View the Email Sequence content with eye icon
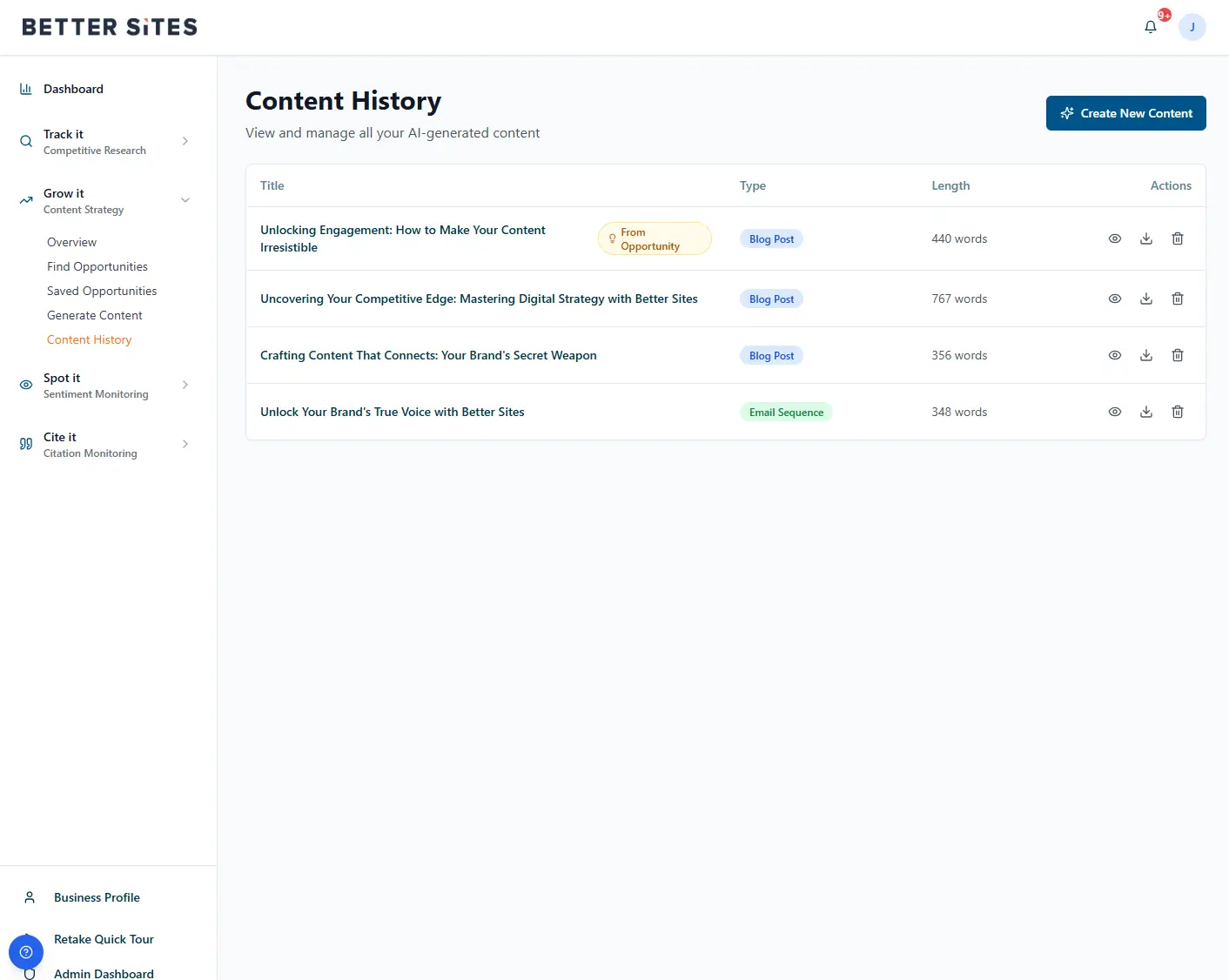The height and width of the screenshot is (980, 1229). [x=1114, y=412]
